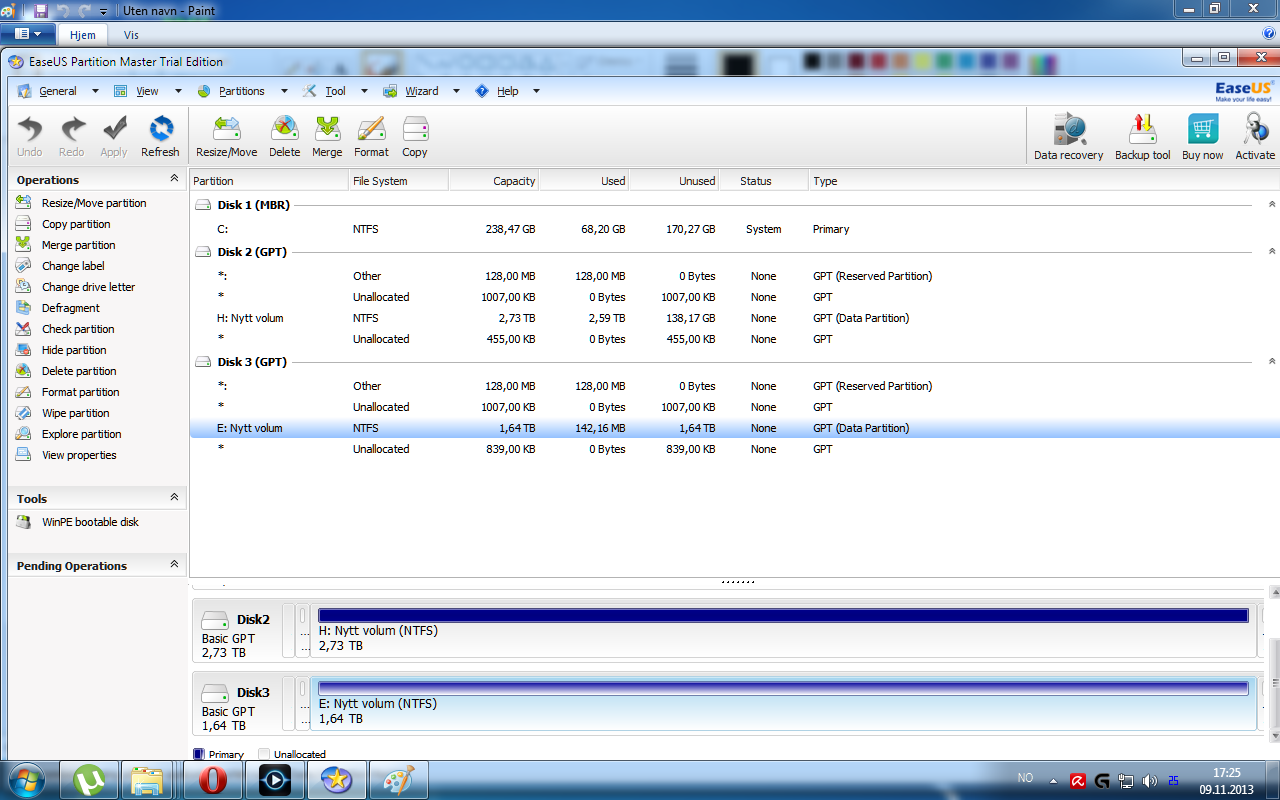Click E: Nytt volum bar in Disk3 map
Image resolution: width=1280 pixels, height=800 pixels.
coord(784,703)
